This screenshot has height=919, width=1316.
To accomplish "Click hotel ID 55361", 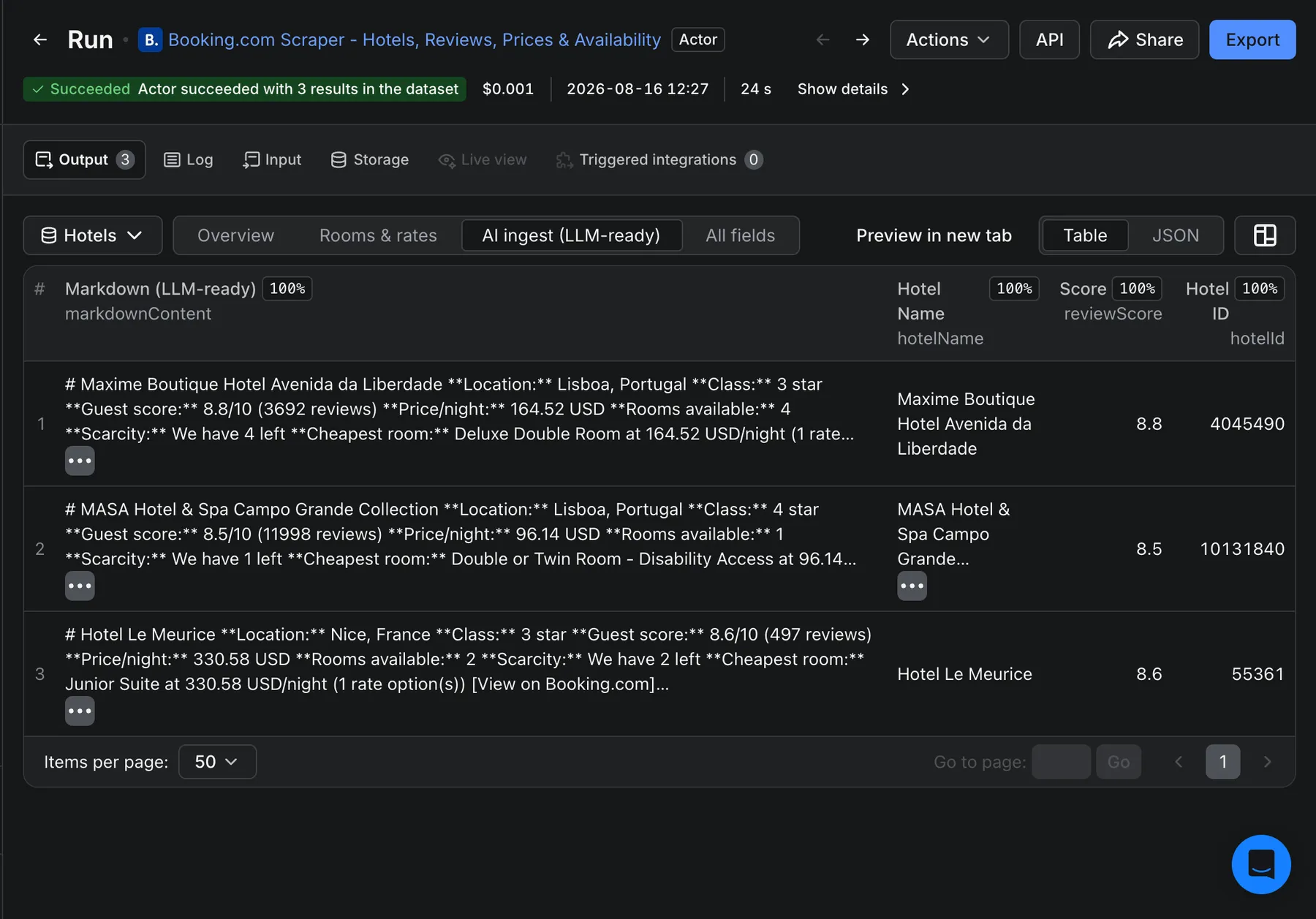I will [x=1258, y=674].
